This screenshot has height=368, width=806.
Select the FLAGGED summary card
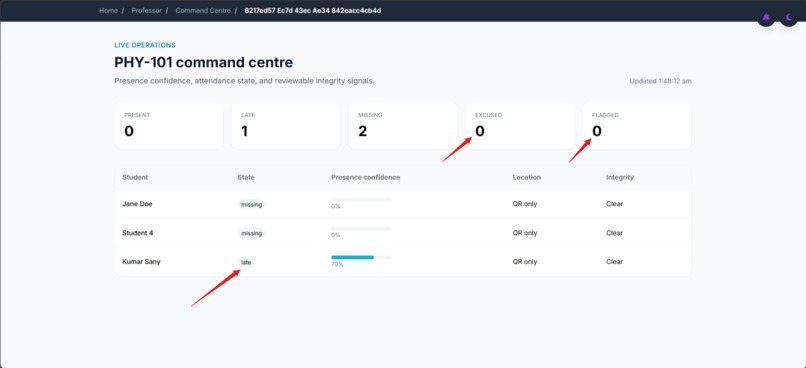[x=637, y=125]
